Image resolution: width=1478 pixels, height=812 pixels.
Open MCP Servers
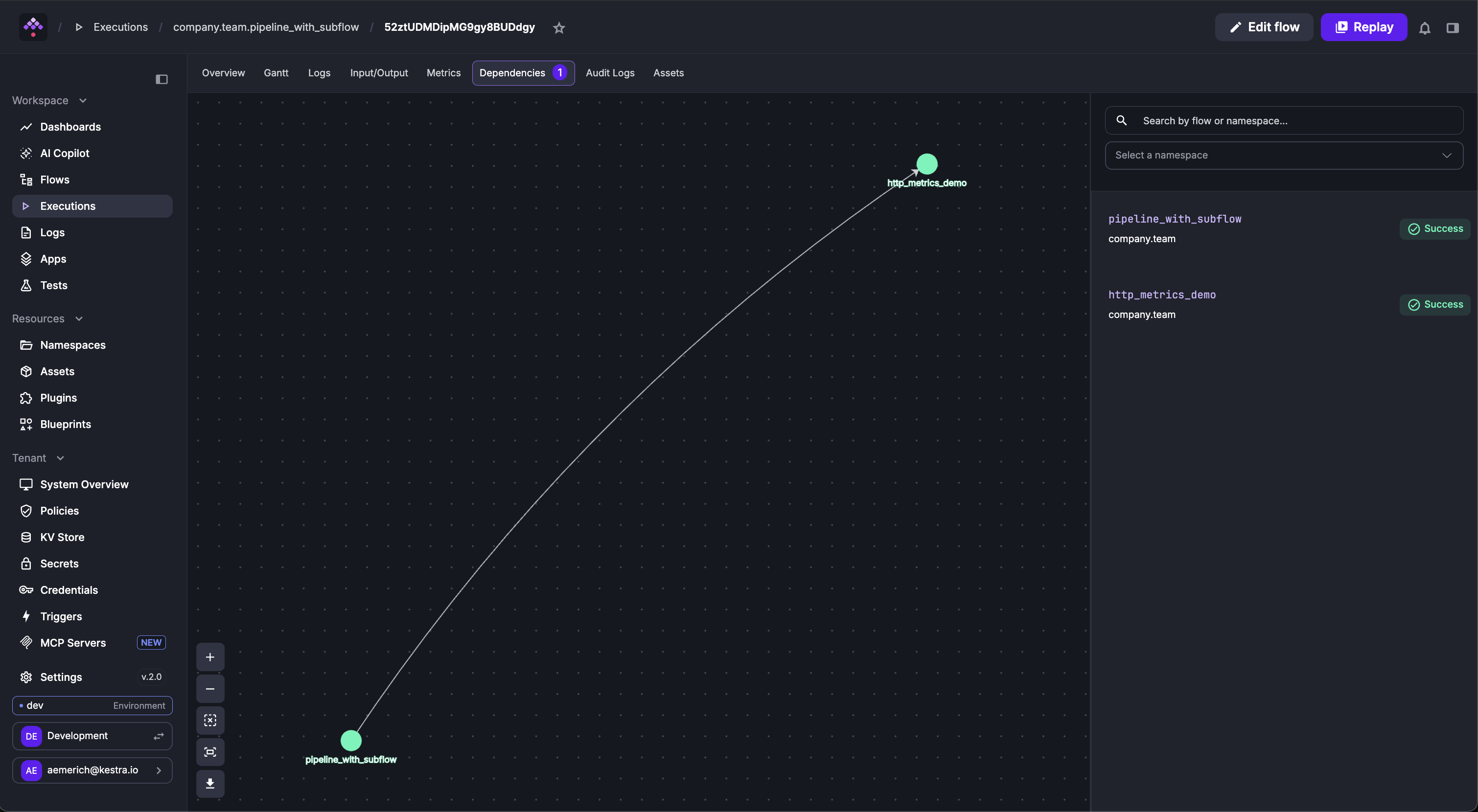pos(92,642)
